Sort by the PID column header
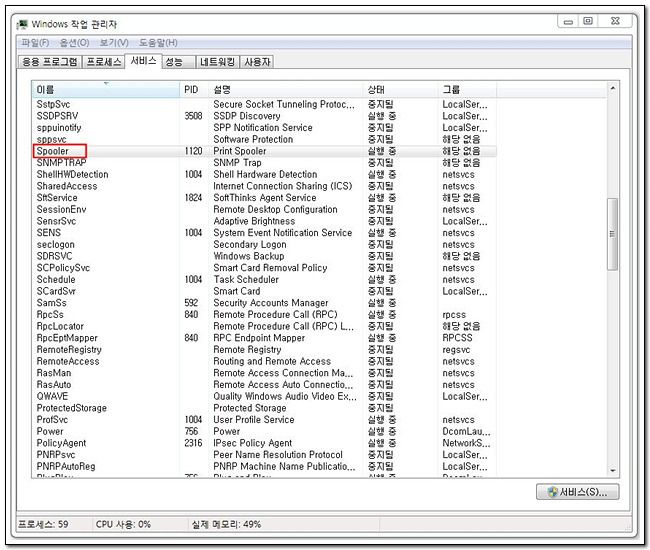The height and width of the screenshot is (550, 650). coord(194,90)
